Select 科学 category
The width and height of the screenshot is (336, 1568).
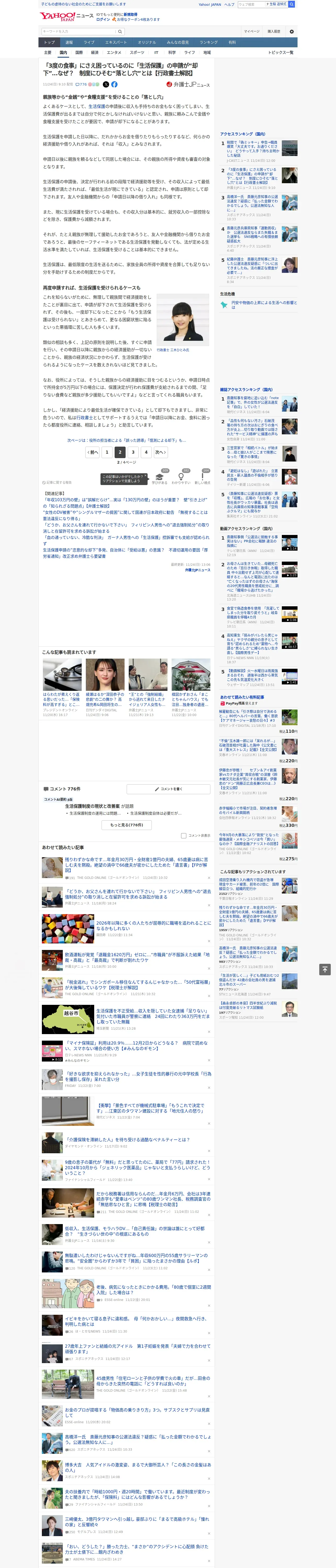pos(172,52)
